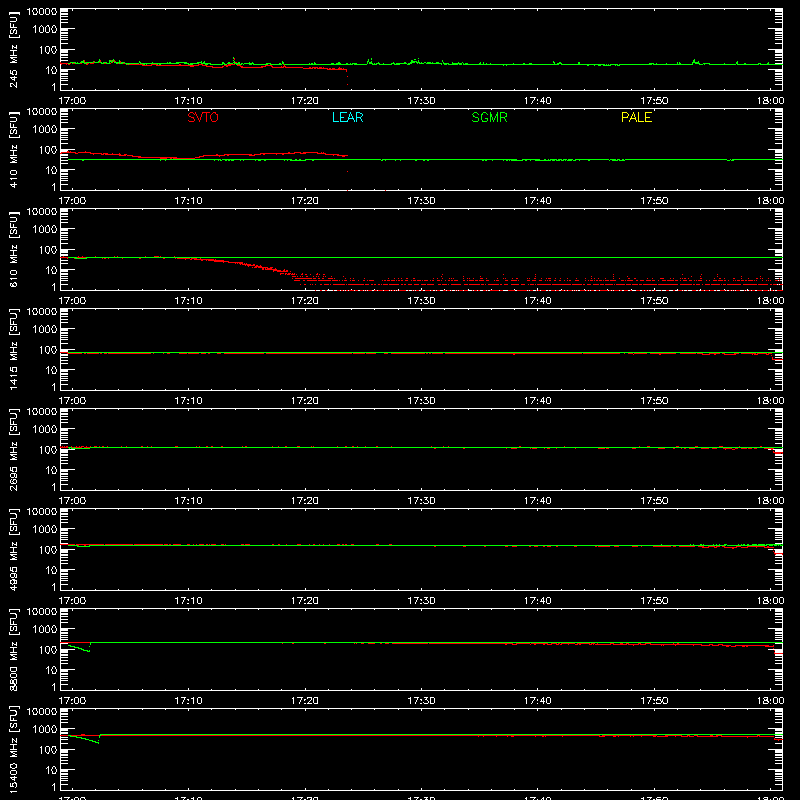Image resolution: width=800 pixels, height=800 pixels.
Task: Click the red SVTO legend label
Action: (203, 117)
